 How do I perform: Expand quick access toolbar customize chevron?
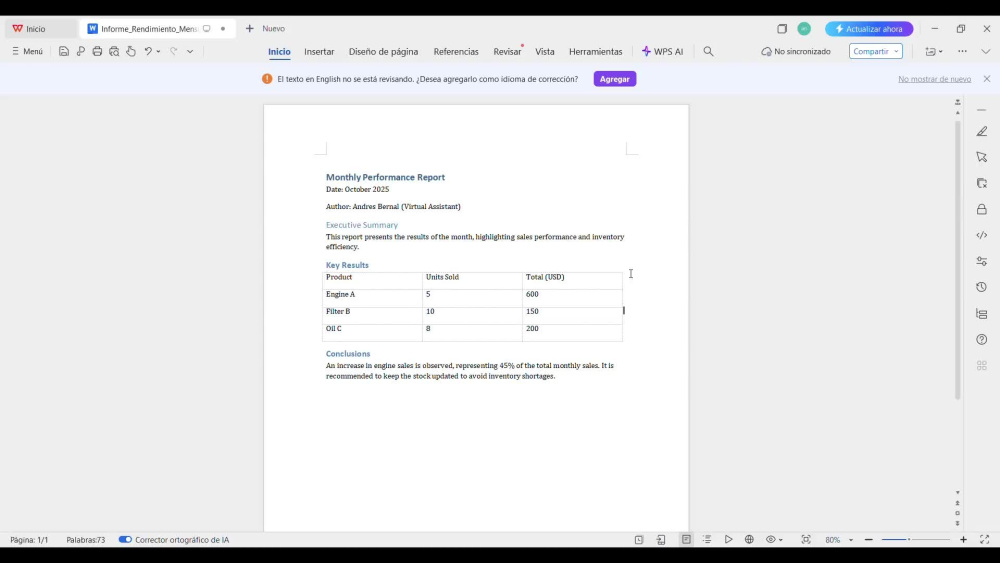(190, 52)
